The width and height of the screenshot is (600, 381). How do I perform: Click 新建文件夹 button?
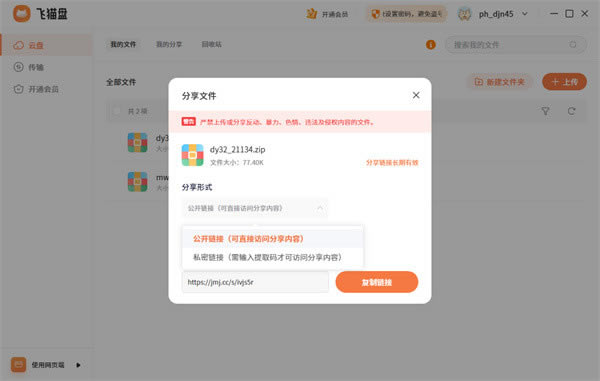coord(499,82)
